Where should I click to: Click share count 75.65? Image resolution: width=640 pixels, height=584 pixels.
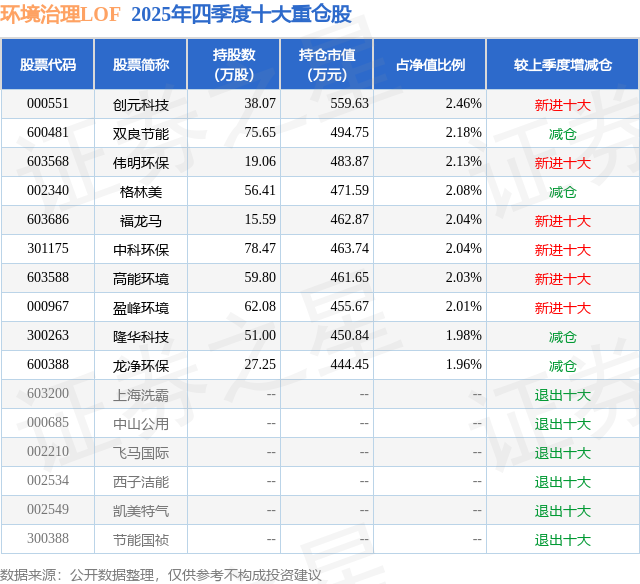point(260,133)
